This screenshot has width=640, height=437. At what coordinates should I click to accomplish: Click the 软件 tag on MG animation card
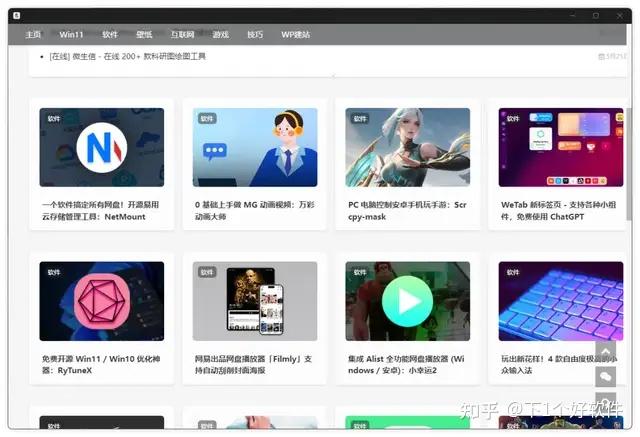click(207, 119)
